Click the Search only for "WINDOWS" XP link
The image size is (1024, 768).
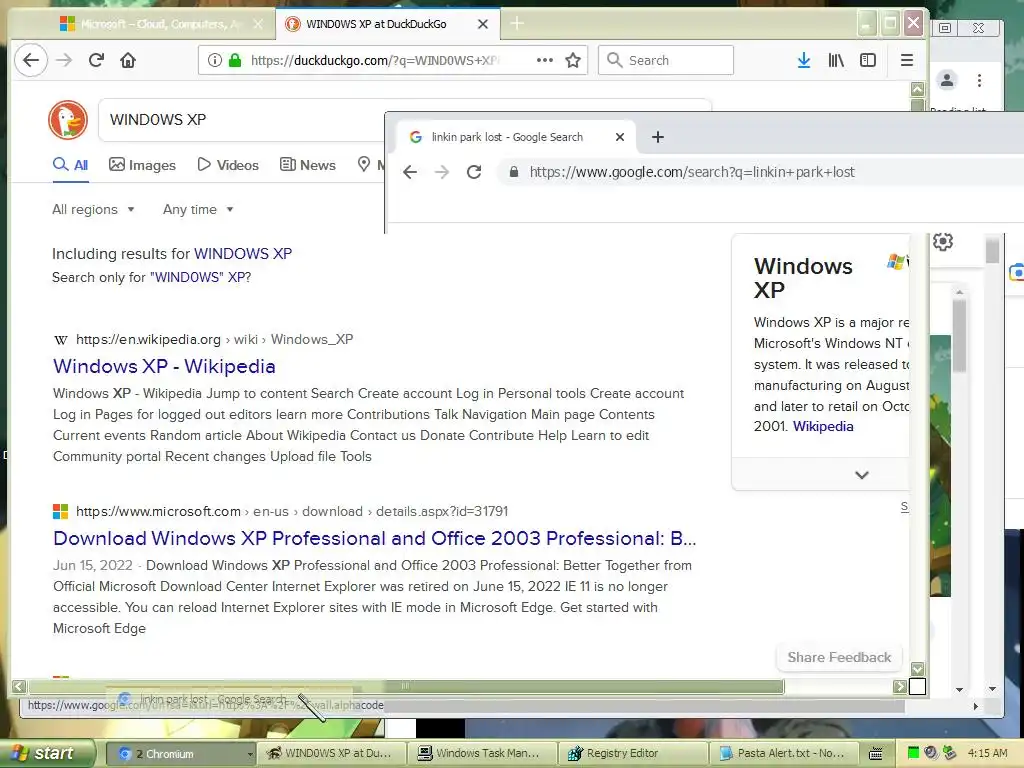(200, 277)
